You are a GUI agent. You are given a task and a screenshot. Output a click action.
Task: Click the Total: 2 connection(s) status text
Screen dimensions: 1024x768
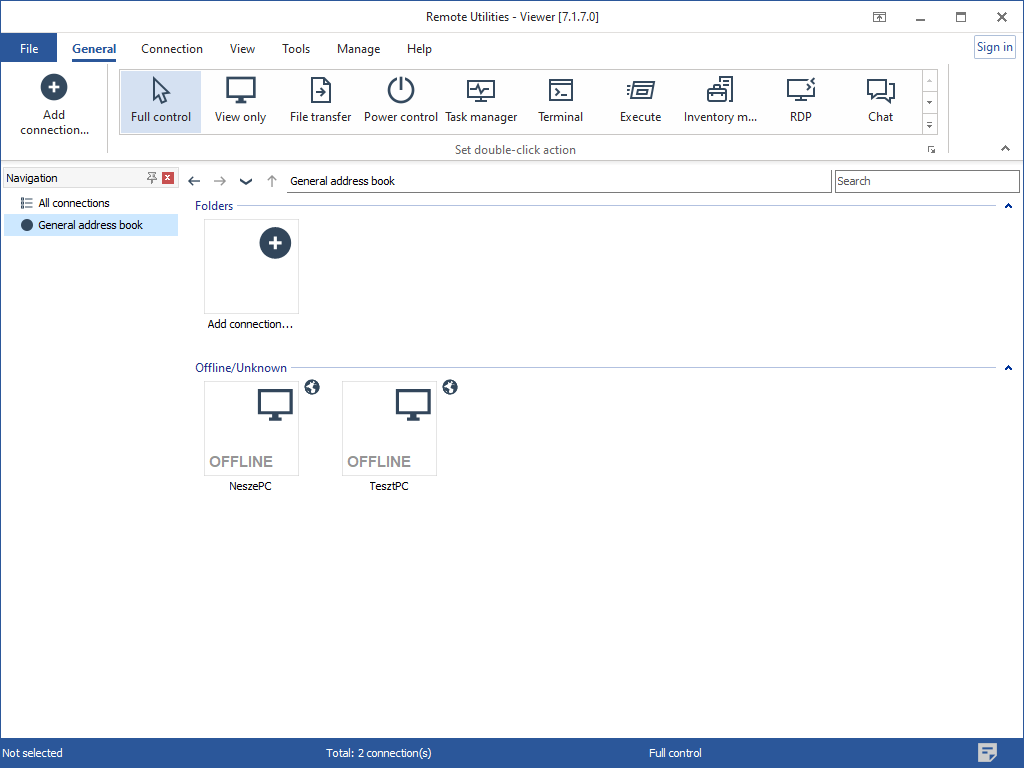[x=379, y=753]
